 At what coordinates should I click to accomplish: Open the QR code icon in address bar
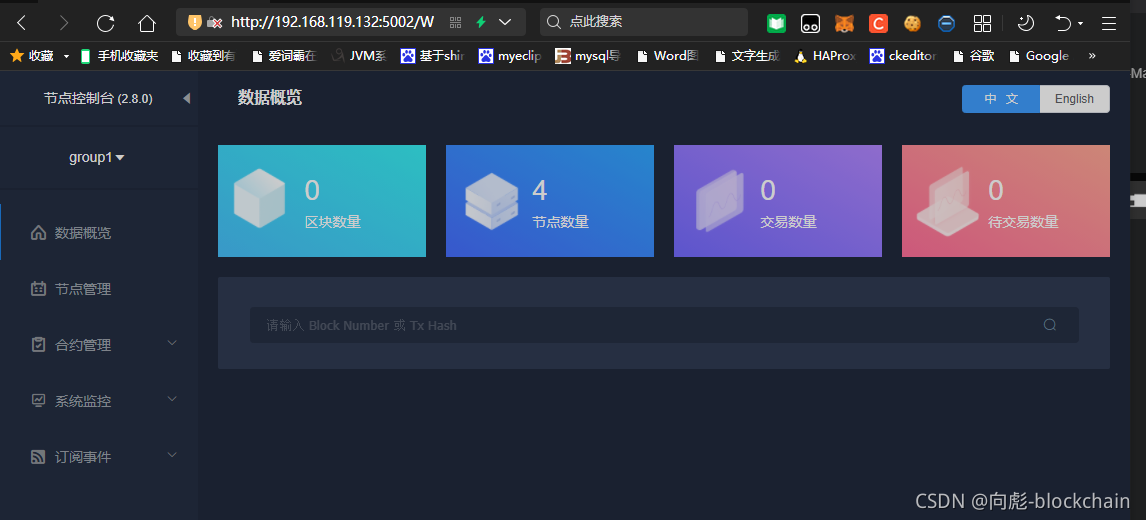click(x=455, y=22)
